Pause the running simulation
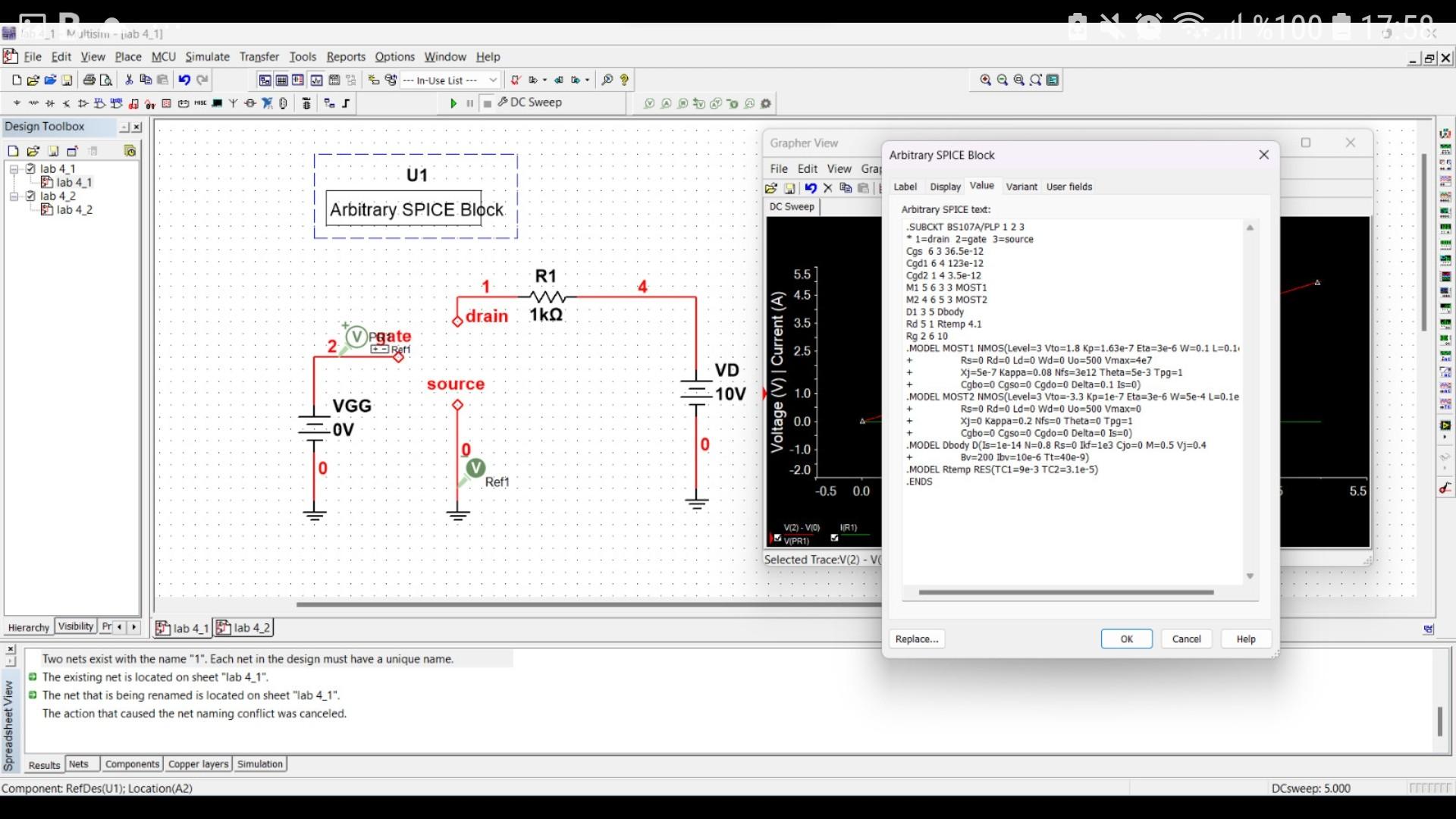The height and width of the screenshot is (819, 1456). click(x=470, y=103)
